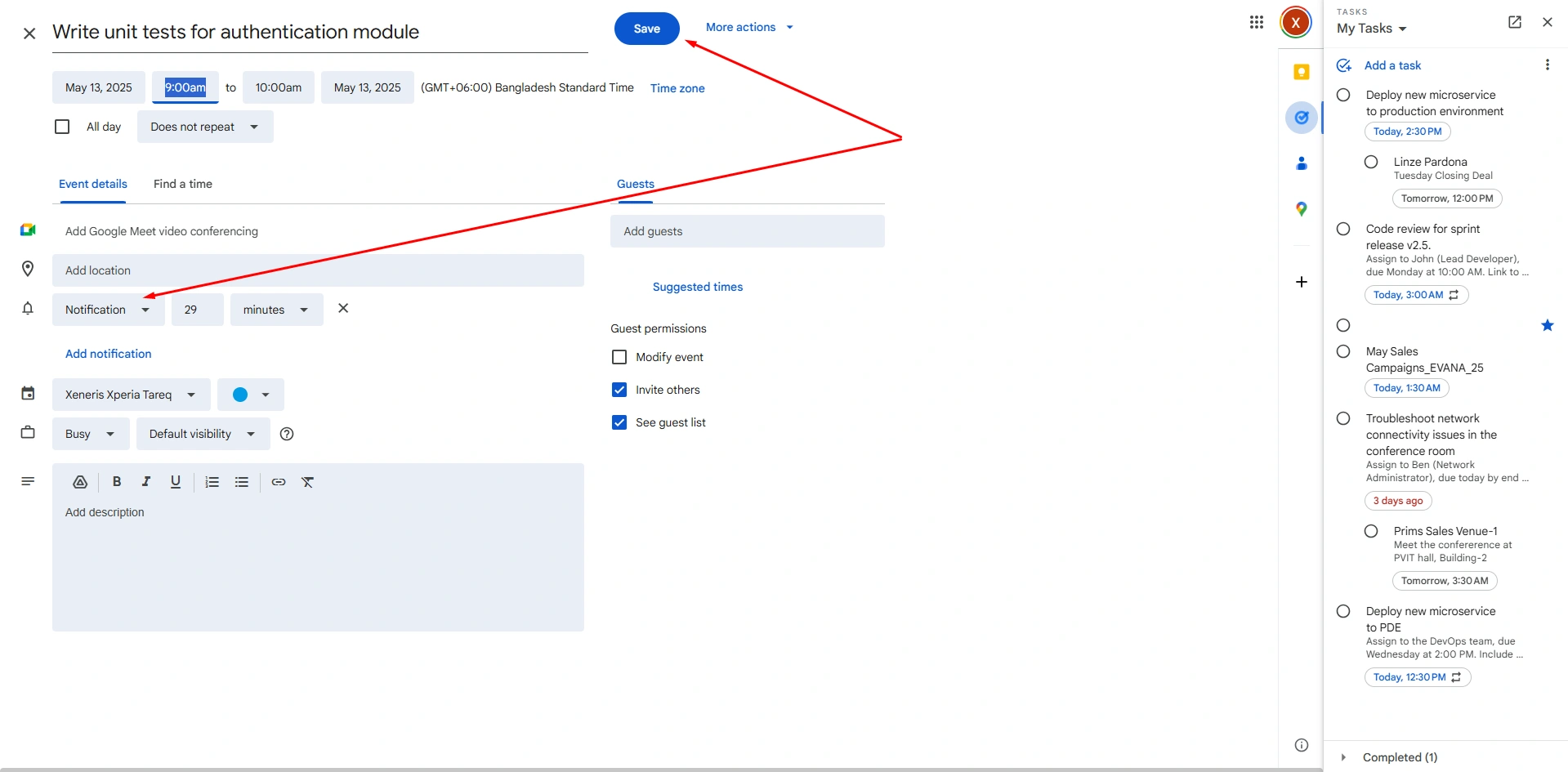Insert a link in the description

(279, 482)
